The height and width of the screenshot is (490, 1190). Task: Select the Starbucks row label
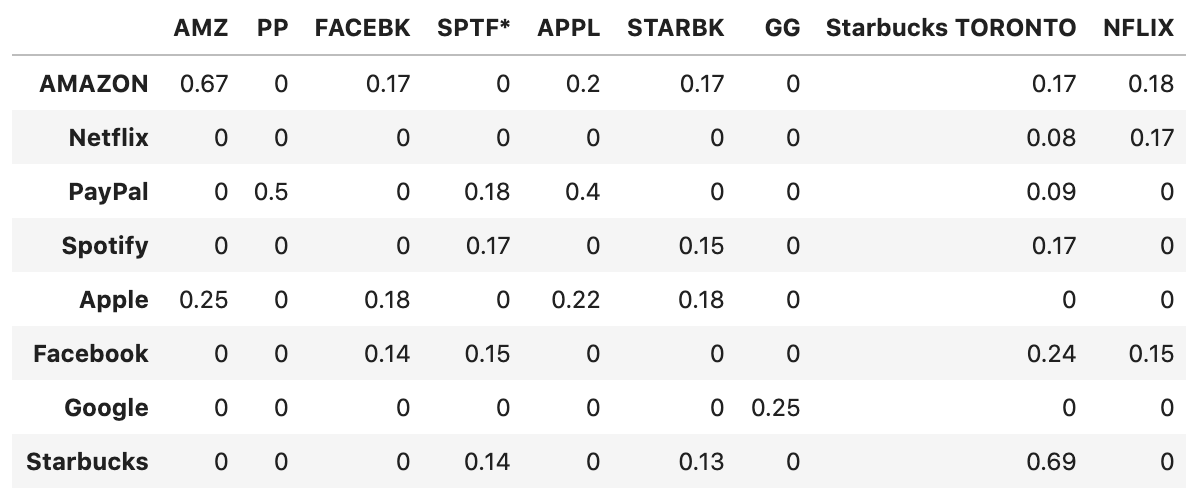(x=87, y=461)
